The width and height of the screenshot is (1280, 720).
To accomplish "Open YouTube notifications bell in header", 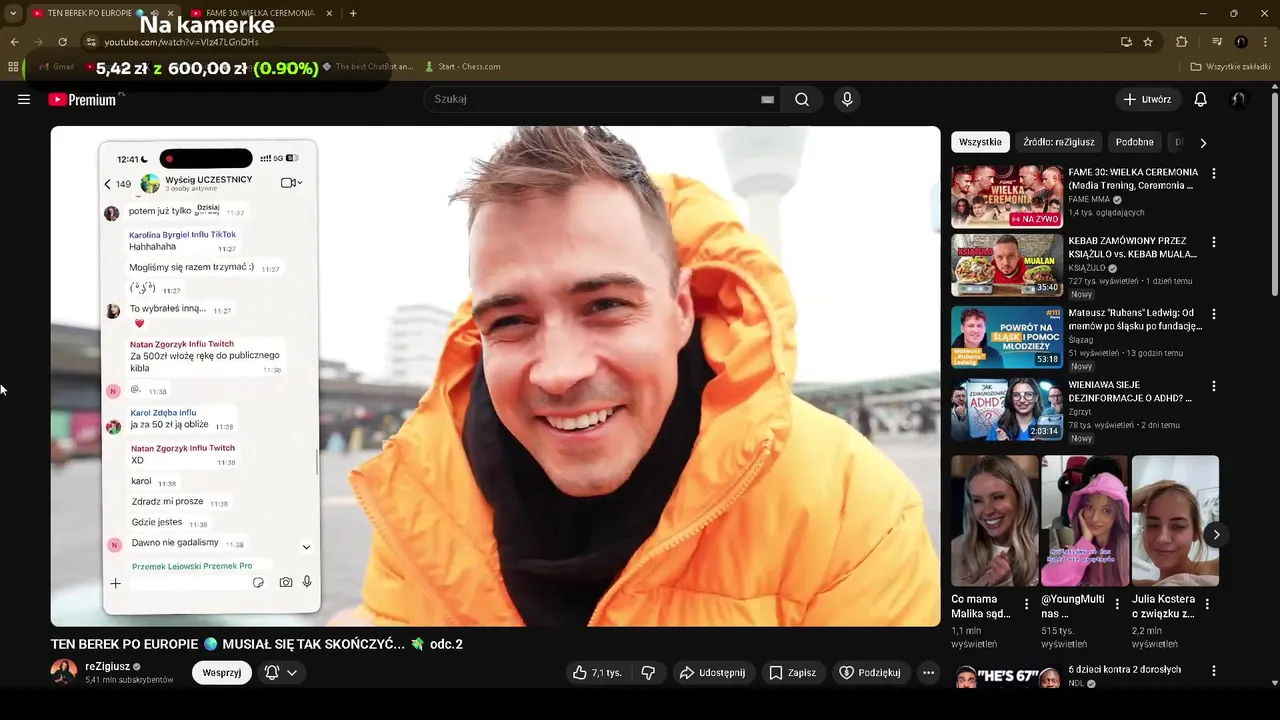I will 1201,99.
